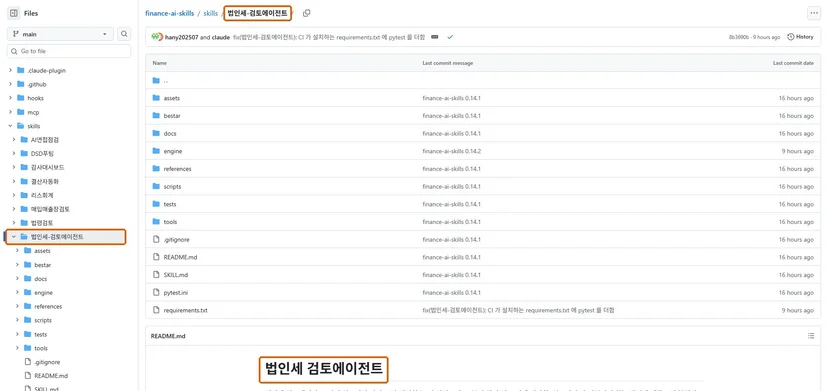Click the folder icon of engine in file list
This screenshot has height=391, width=828.
pyautogui.click(x=156, y=151)
